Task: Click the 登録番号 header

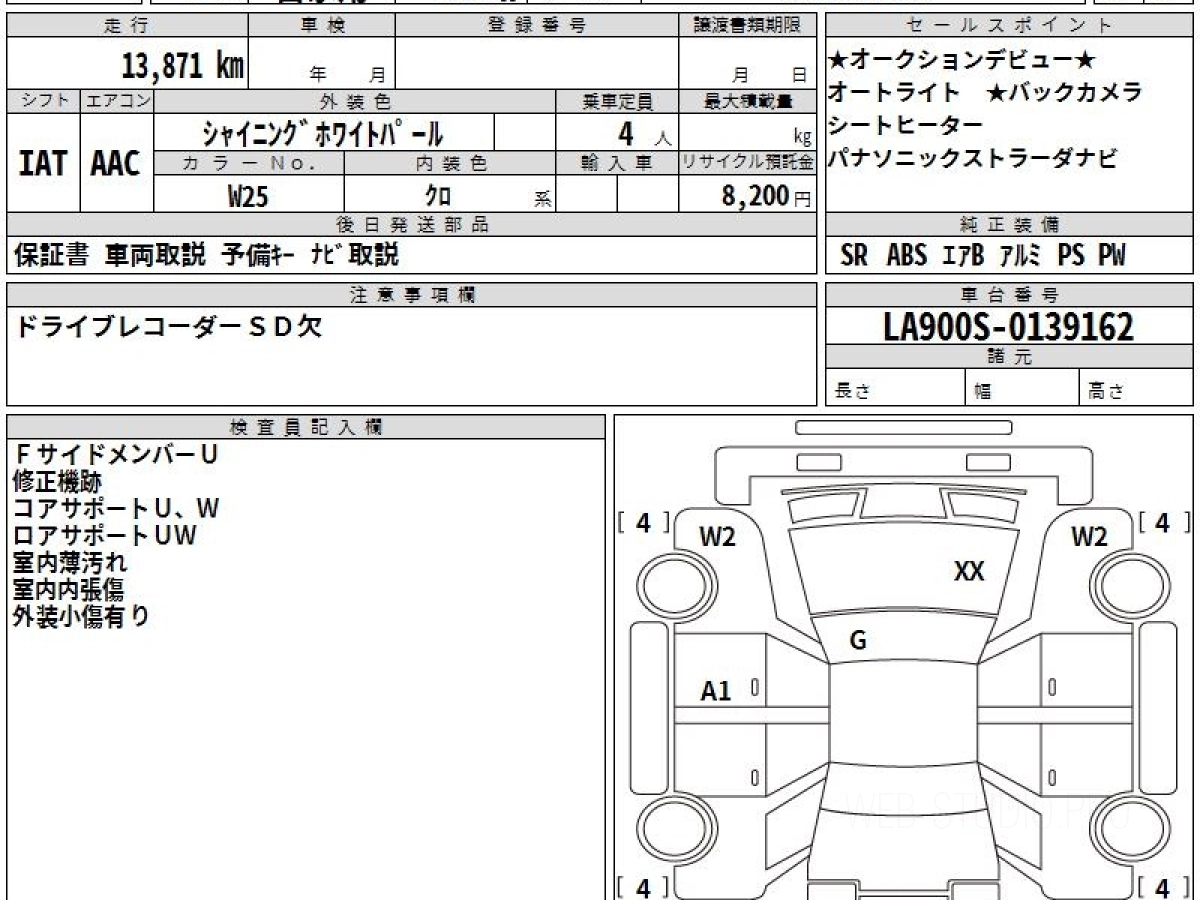Action: (536, 26)
